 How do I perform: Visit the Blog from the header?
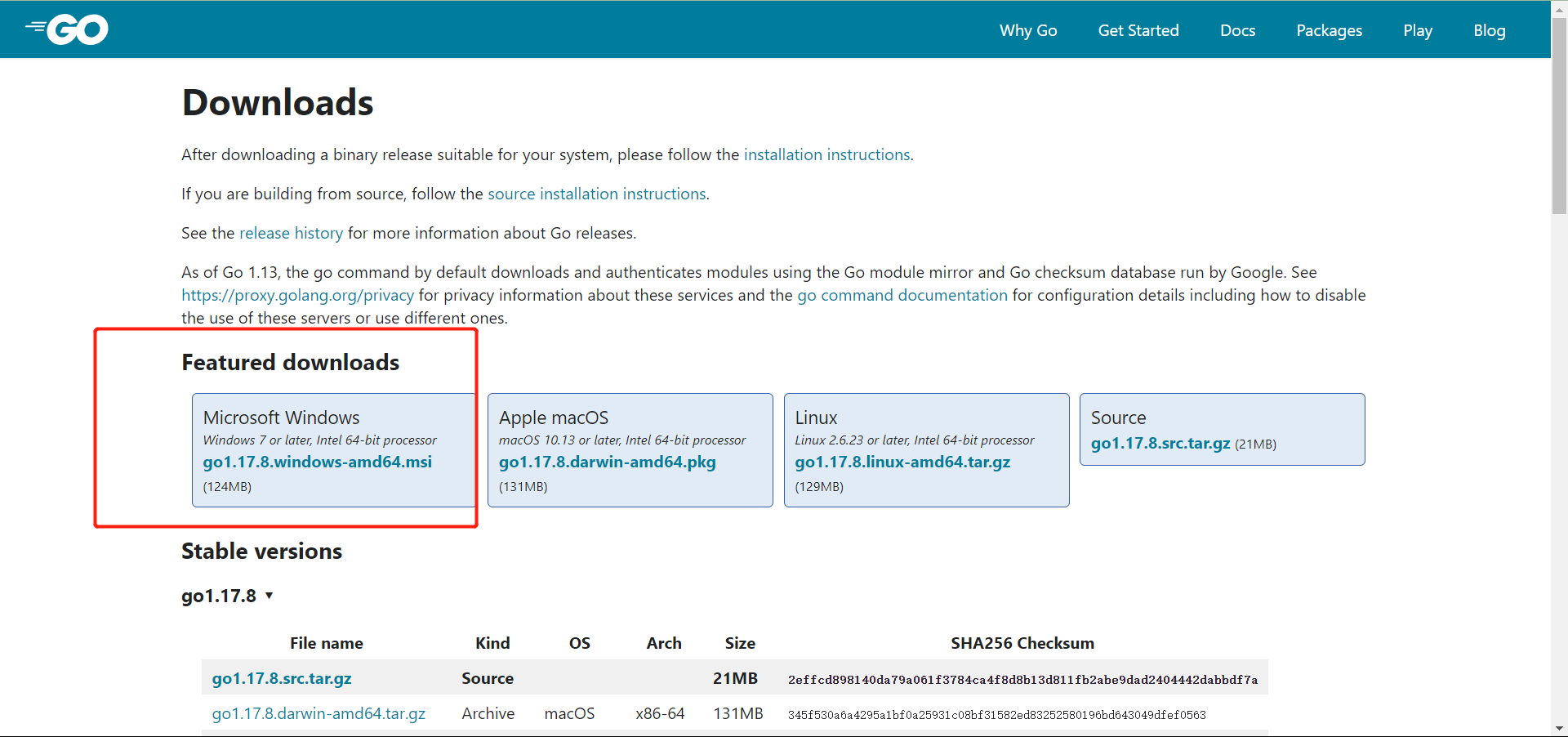tap(1489, 30)
